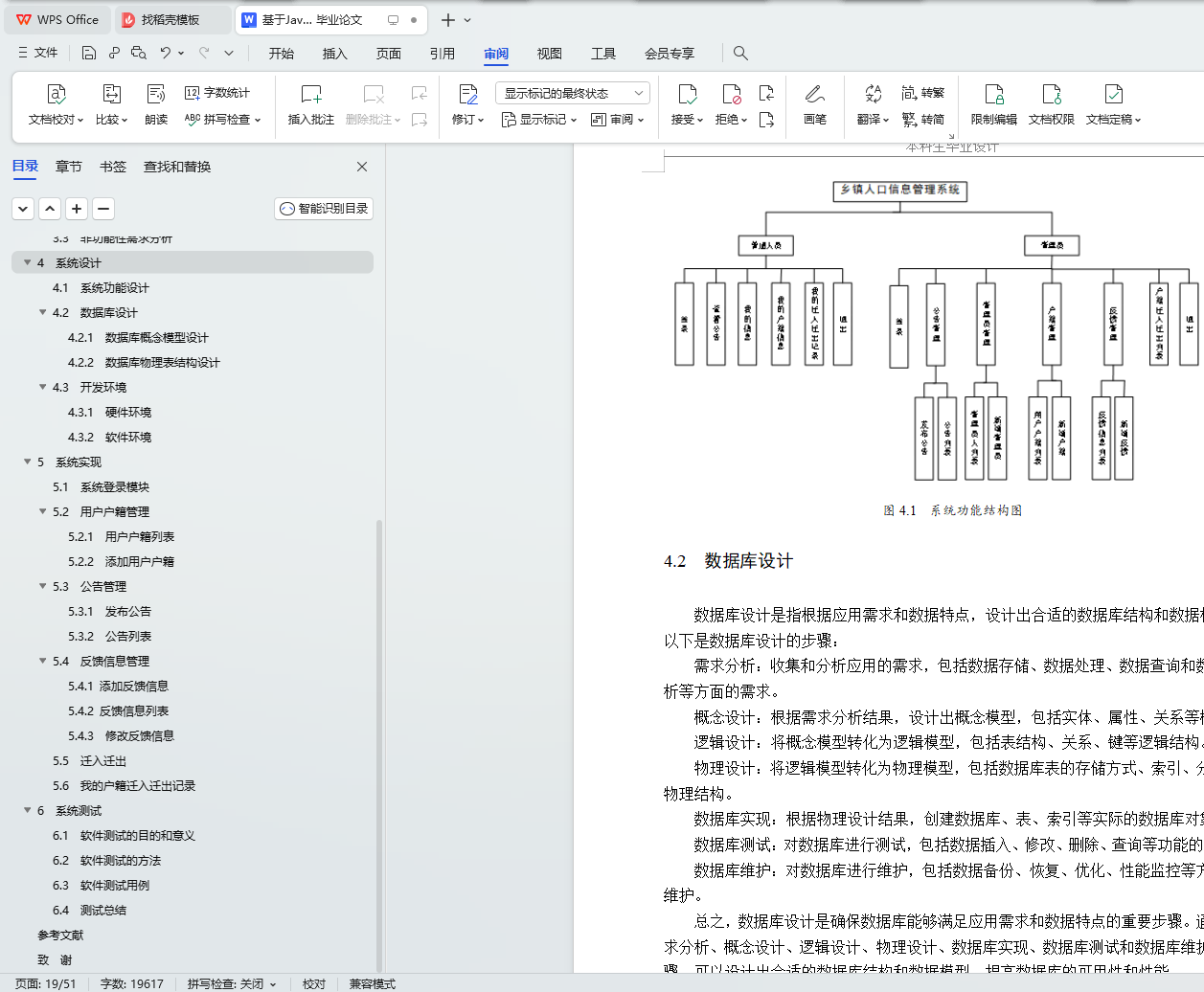Open the 会员专享 ribbon tab
The width and height of the screenshot is (1204, 992).
point(670,54)
